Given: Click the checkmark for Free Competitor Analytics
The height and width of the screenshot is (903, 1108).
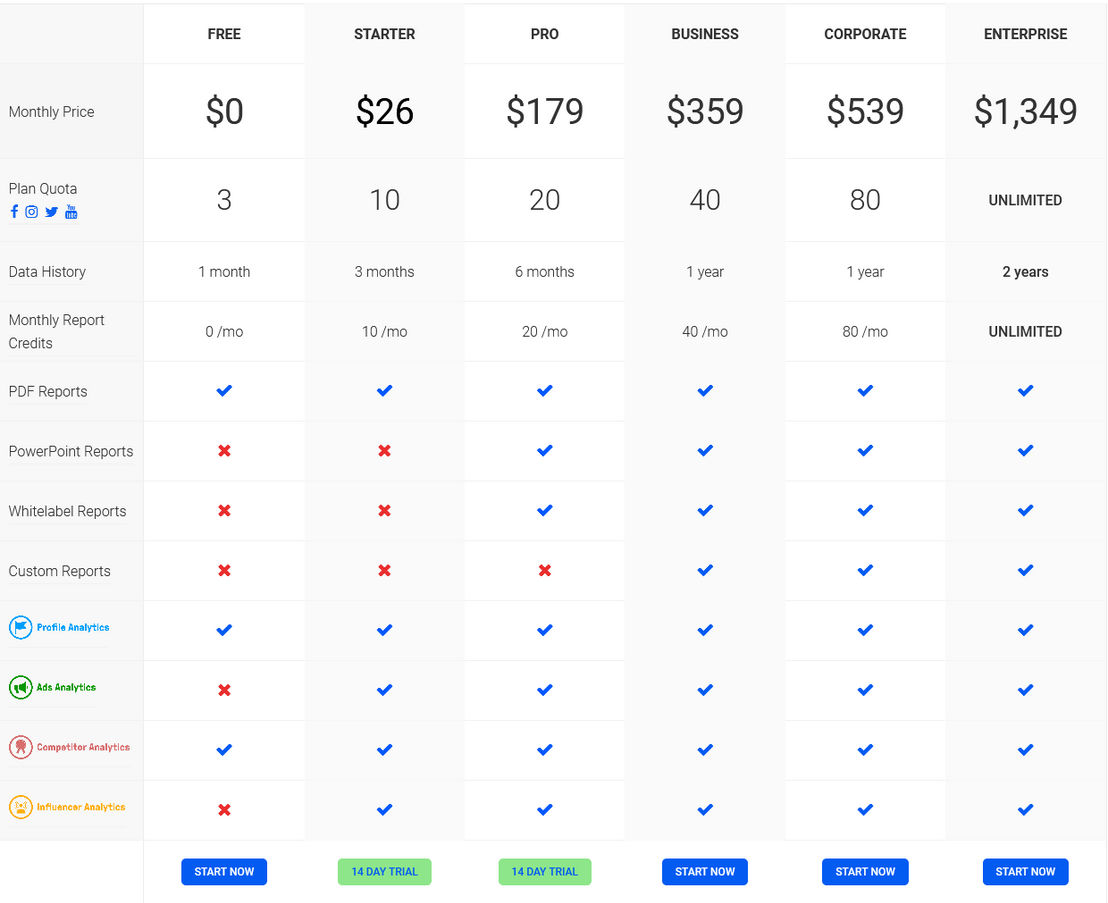Looking at the screenshot, I should tap(224, 750).
